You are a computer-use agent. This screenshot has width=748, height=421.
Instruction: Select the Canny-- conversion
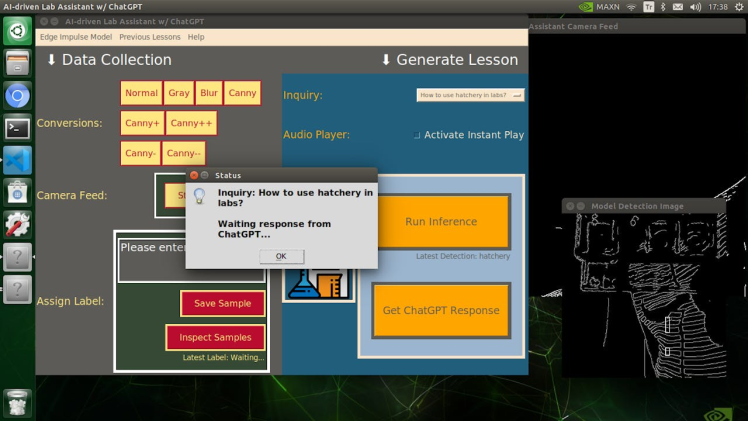(x=184, y=153)
